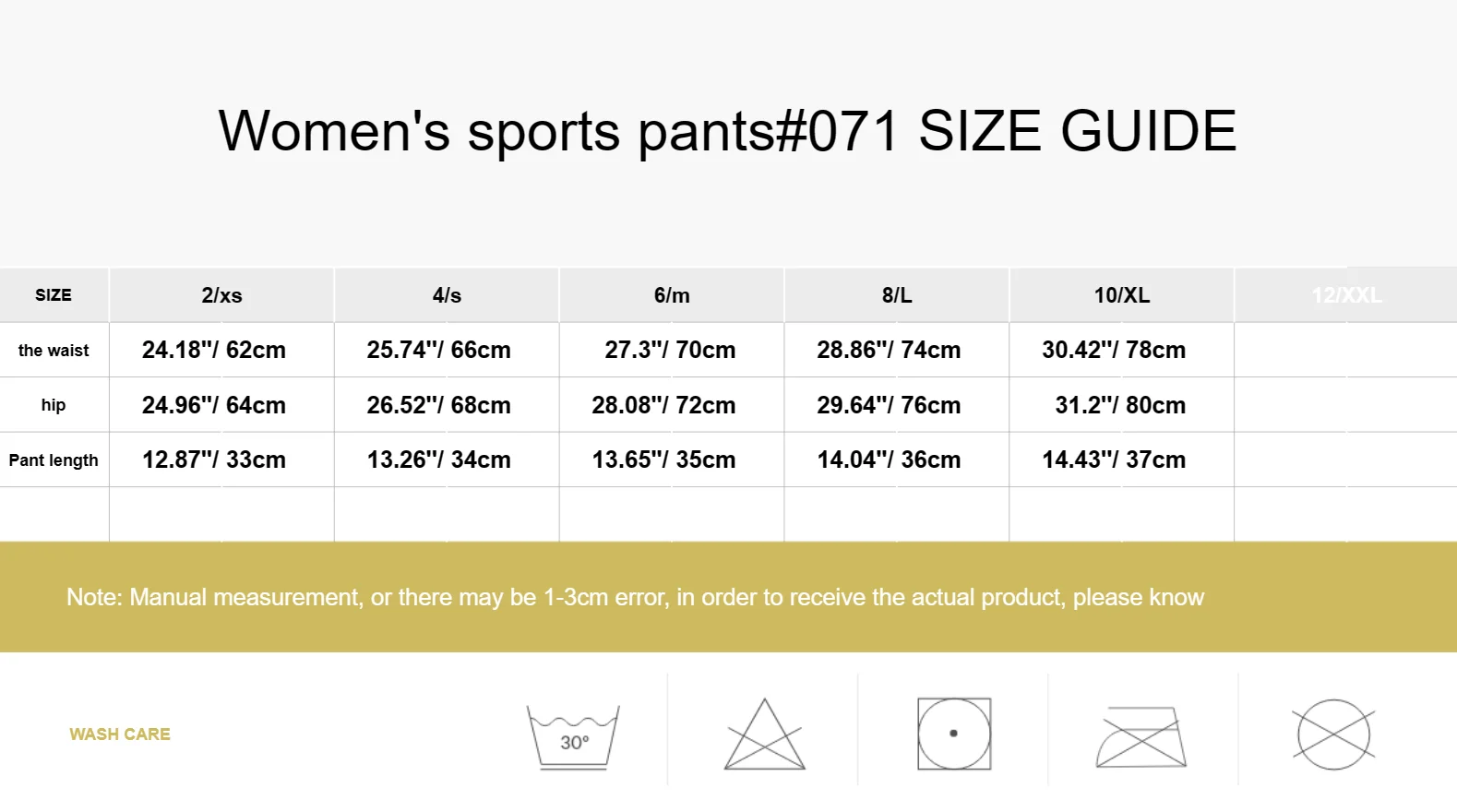Click the 31.2"/ 80cm hip cell
The height and width of the screenshot is (812, 1457).
[1121, 405]
